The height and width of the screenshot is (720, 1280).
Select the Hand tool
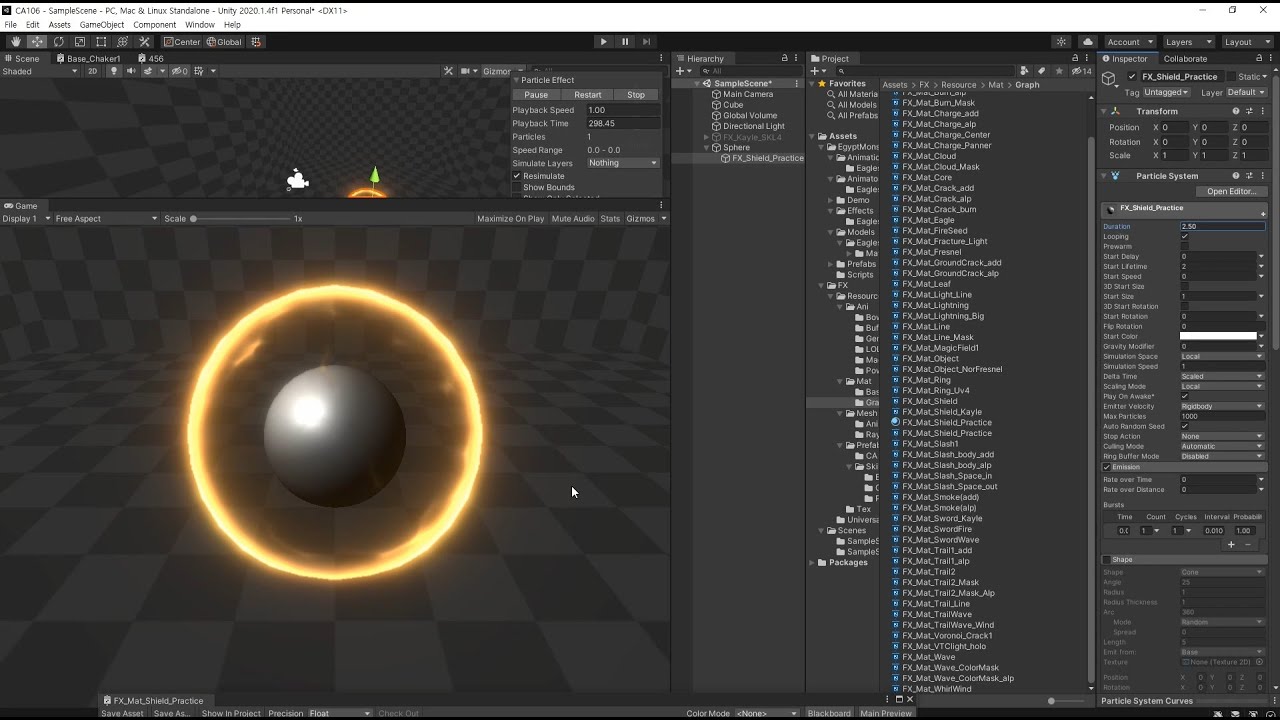click(16, 42)
